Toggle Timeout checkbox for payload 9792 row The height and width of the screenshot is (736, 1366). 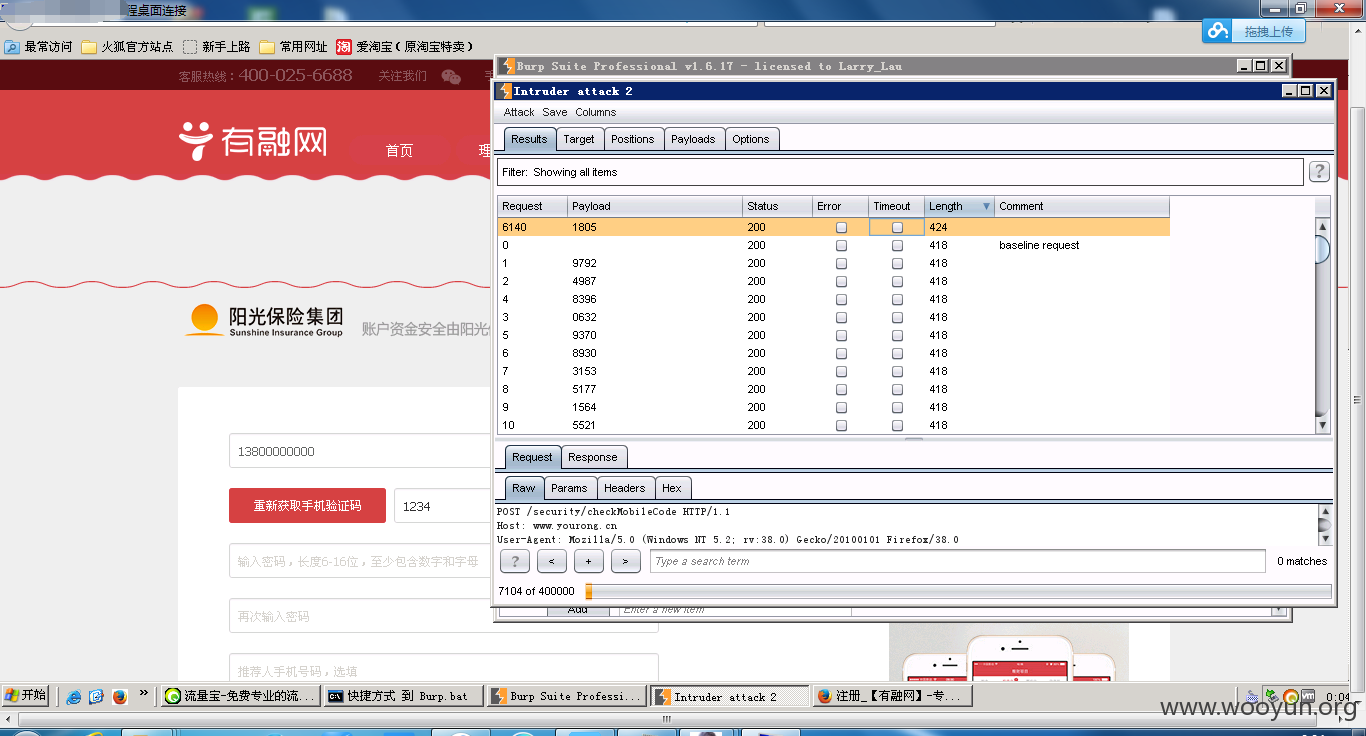point(897,263)
